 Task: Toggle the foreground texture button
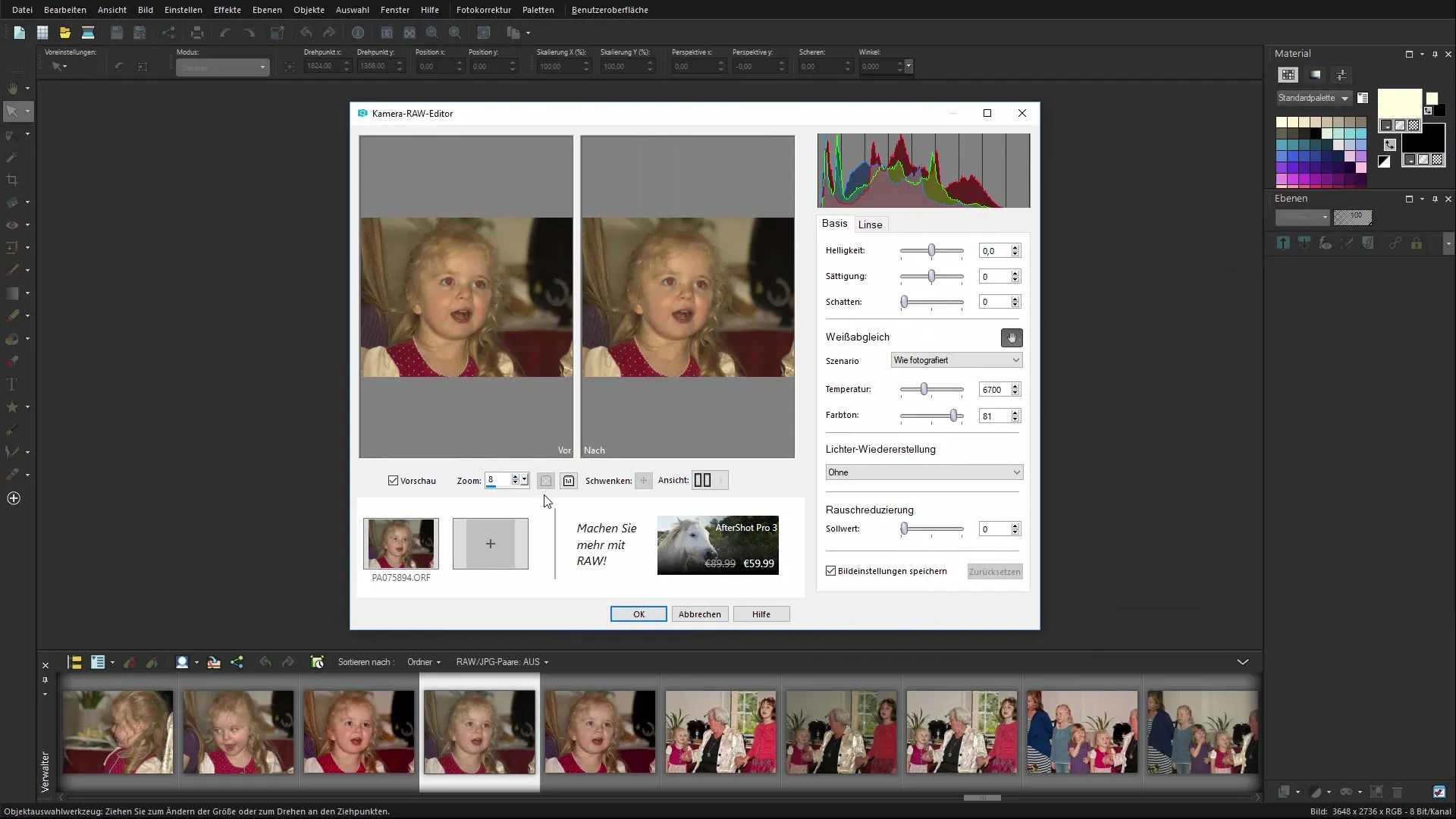pos(1400,126)
